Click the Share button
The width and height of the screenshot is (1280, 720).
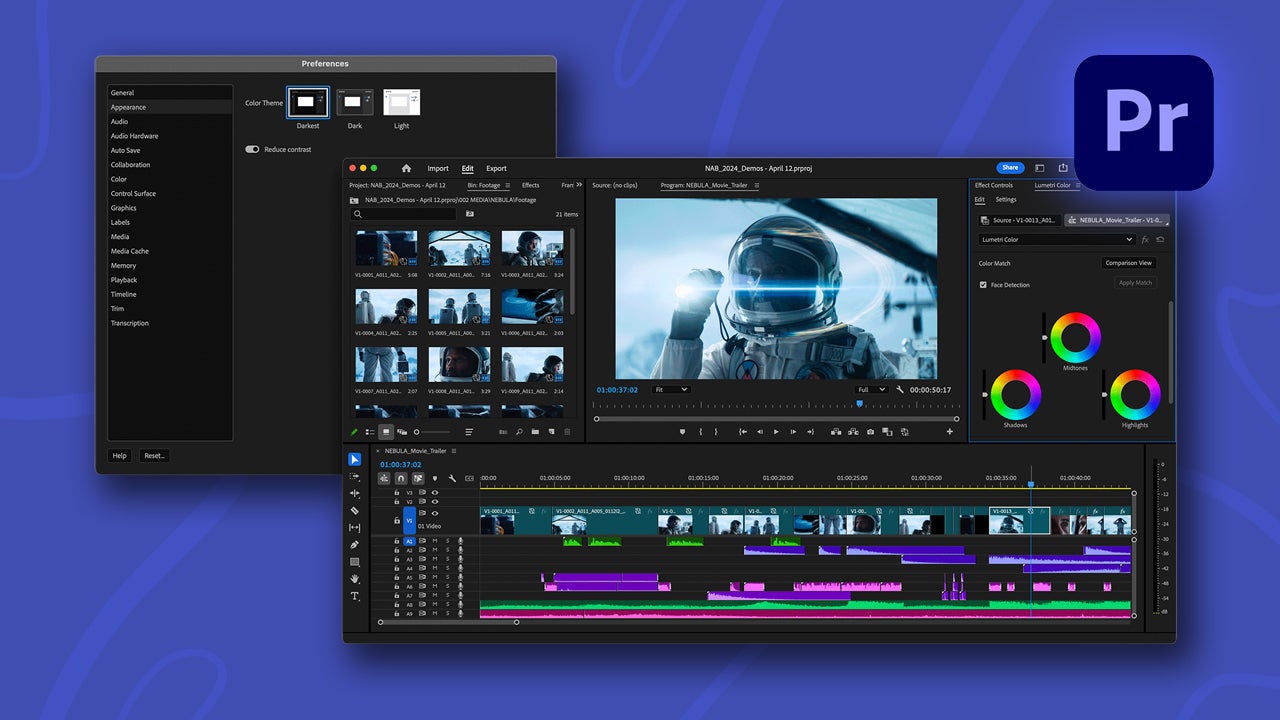pos(1010,168)
